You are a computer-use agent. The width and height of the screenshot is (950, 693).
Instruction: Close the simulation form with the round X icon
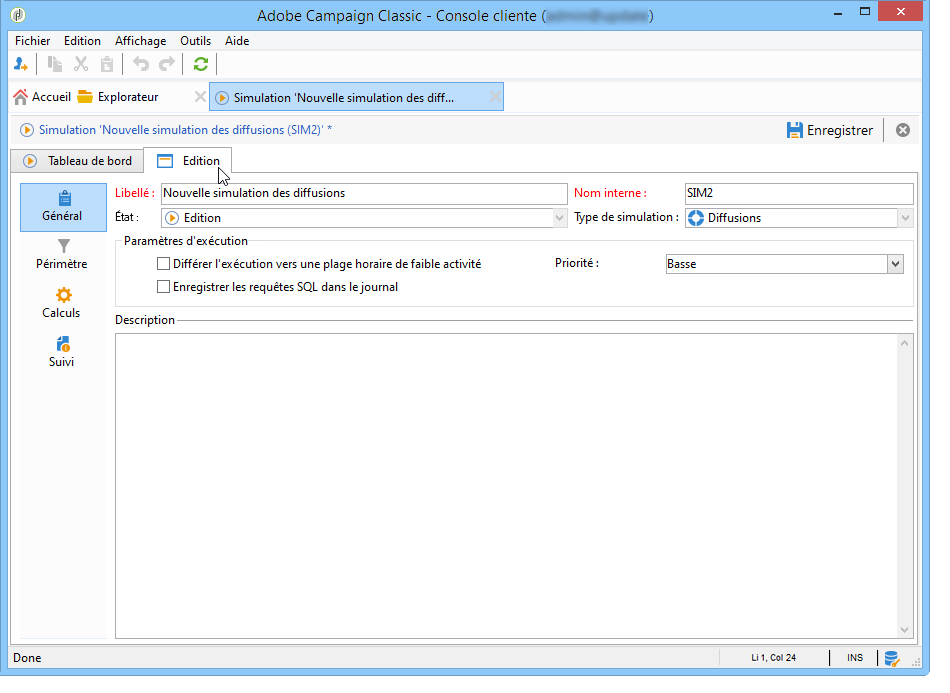click(x=903, y=130)
